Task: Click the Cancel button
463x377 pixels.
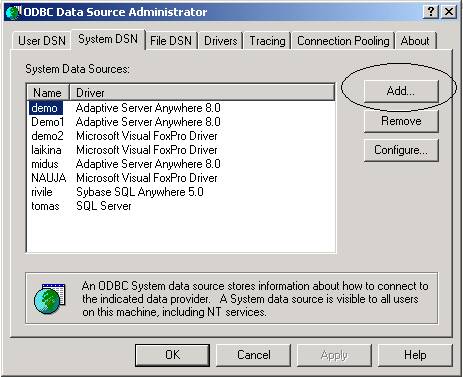Action: click(254, 355)
